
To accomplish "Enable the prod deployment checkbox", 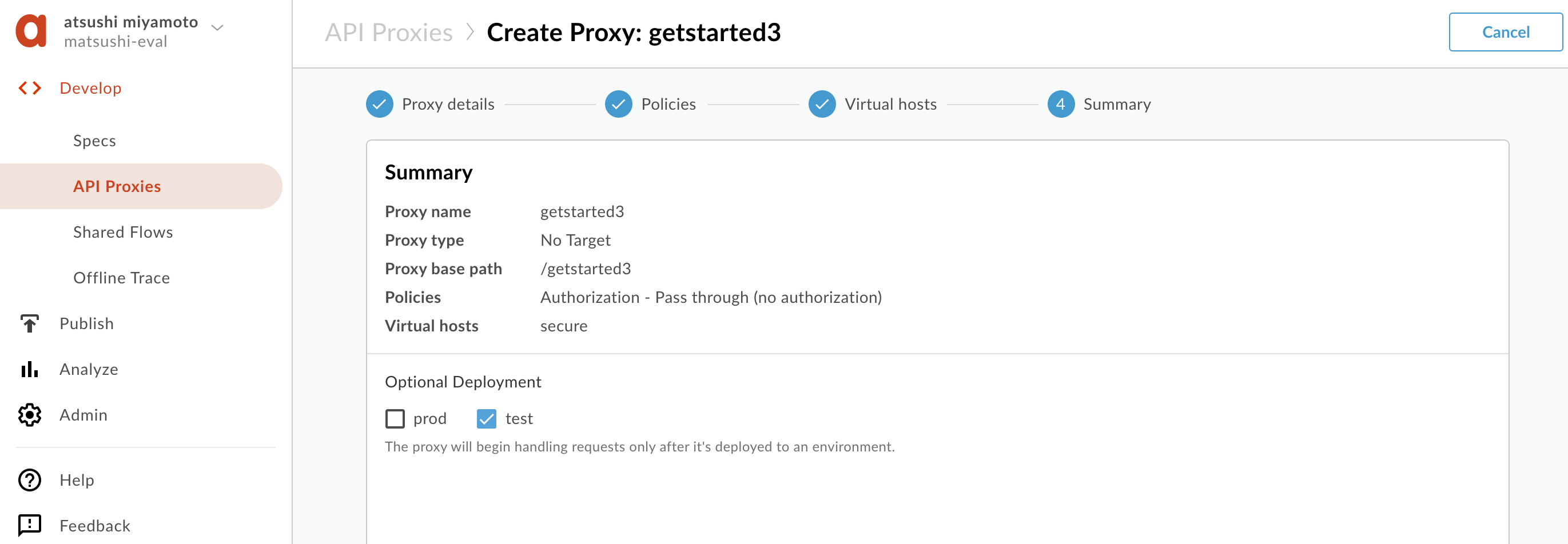I will (395, 419).
